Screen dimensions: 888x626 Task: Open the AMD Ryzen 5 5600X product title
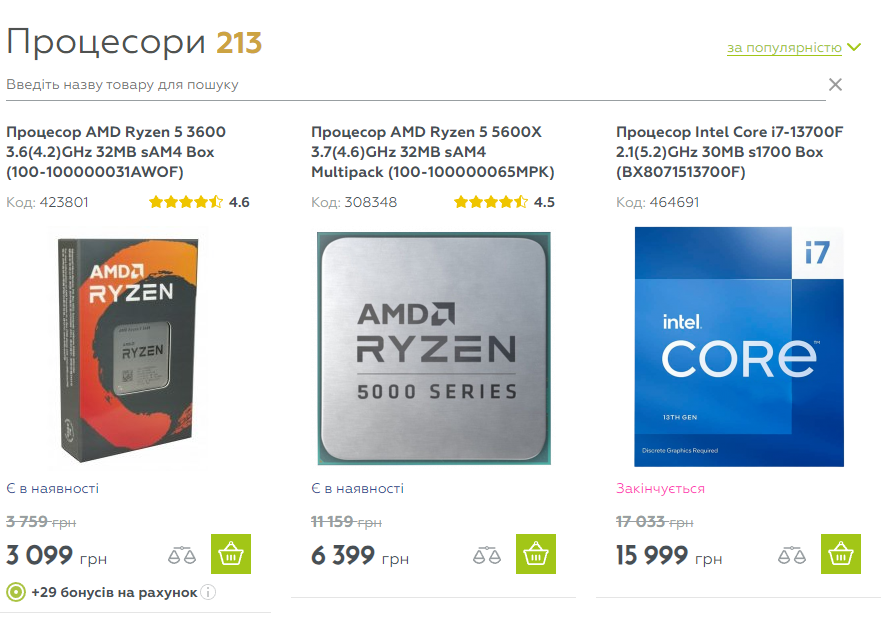[433, 152]
